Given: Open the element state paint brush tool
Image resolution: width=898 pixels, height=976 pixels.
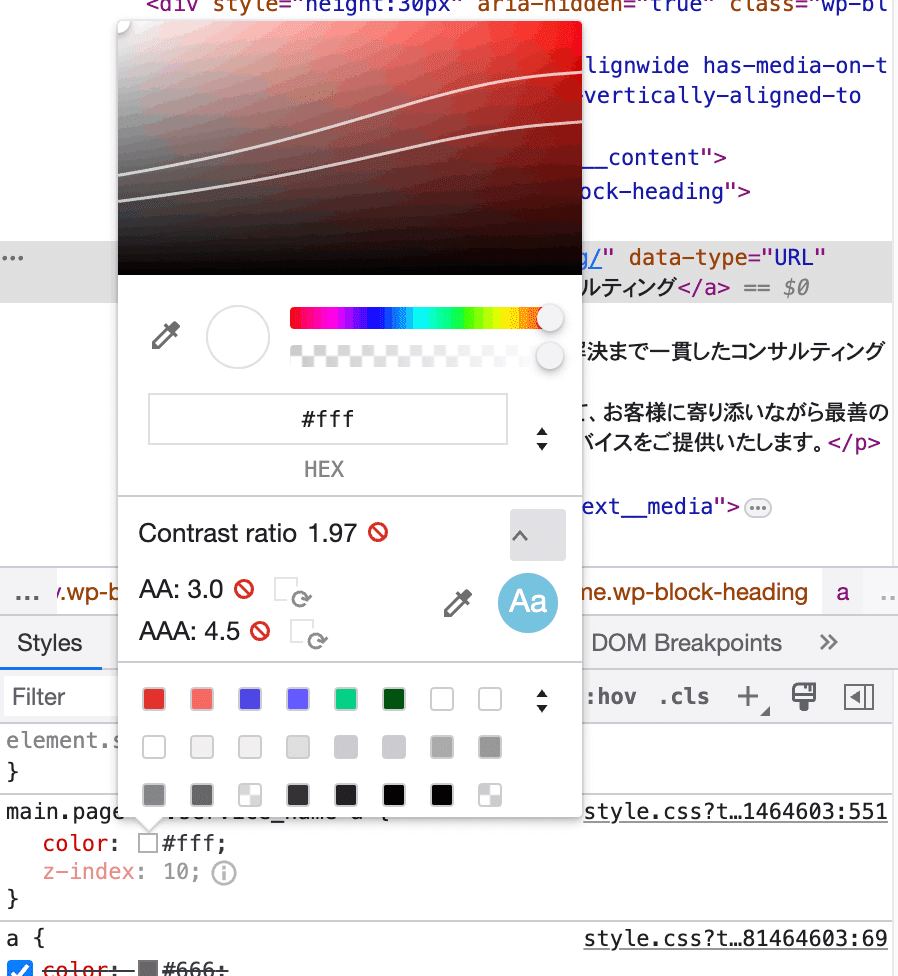Looking at the screenshot, I should 803,697.
